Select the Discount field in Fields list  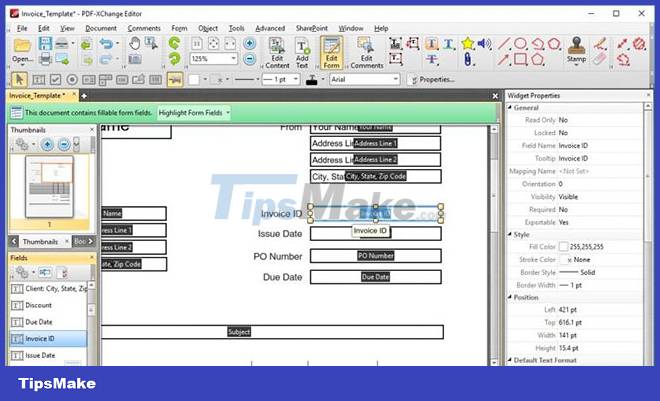[48, 305]
